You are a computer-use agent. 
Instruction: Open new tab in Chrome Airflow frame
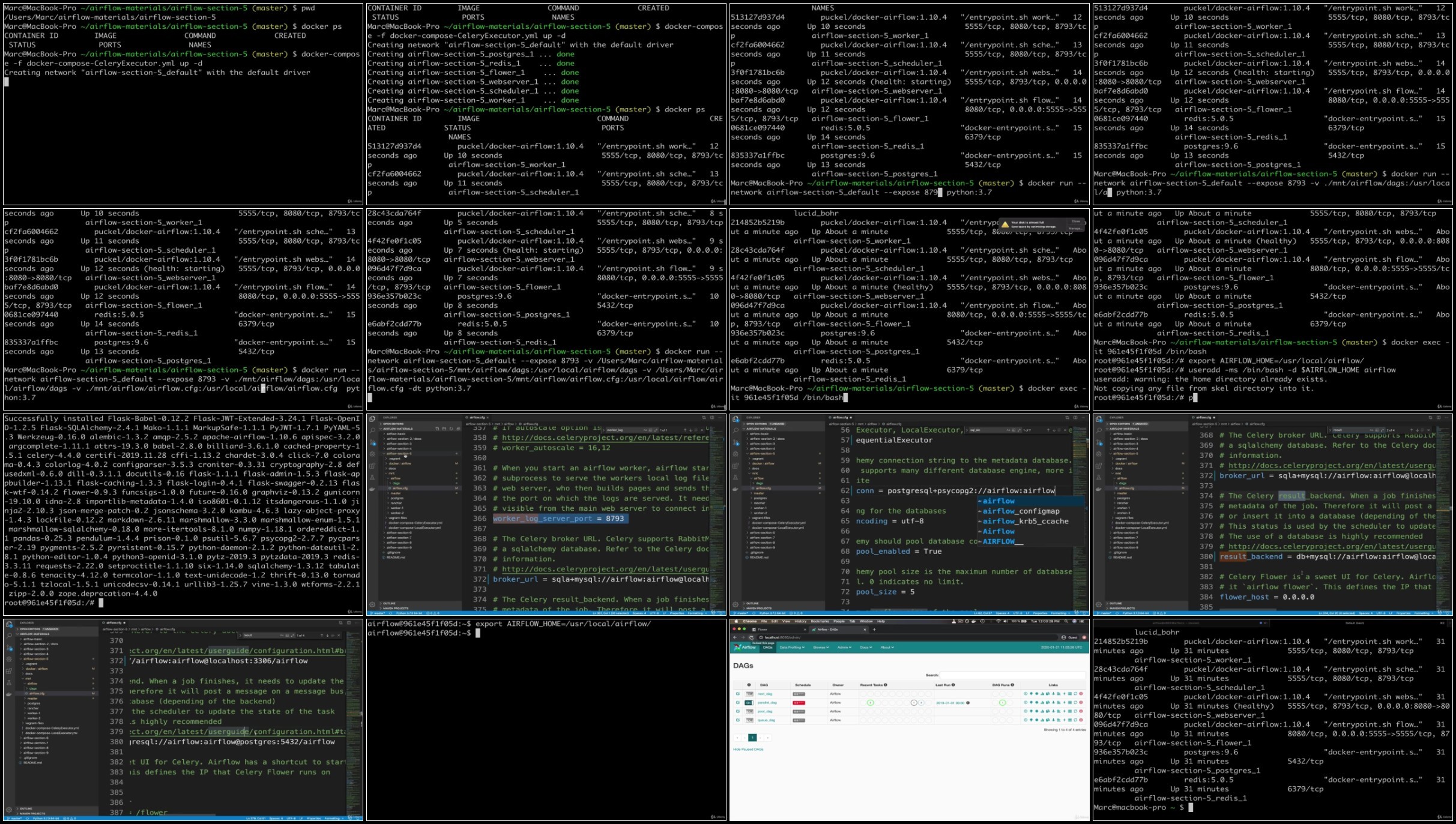pos(874,630)
